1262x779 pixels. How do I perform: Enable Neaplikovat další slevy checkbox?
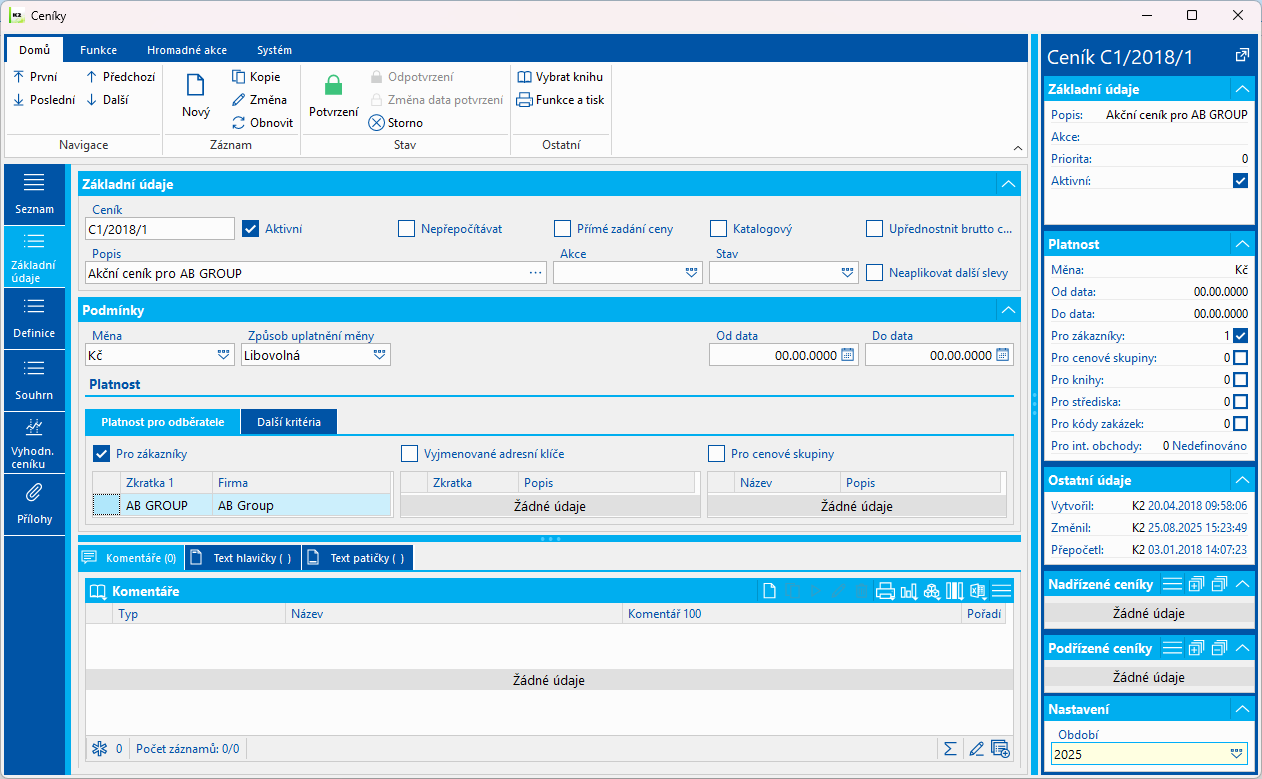(x=874, y=272)
